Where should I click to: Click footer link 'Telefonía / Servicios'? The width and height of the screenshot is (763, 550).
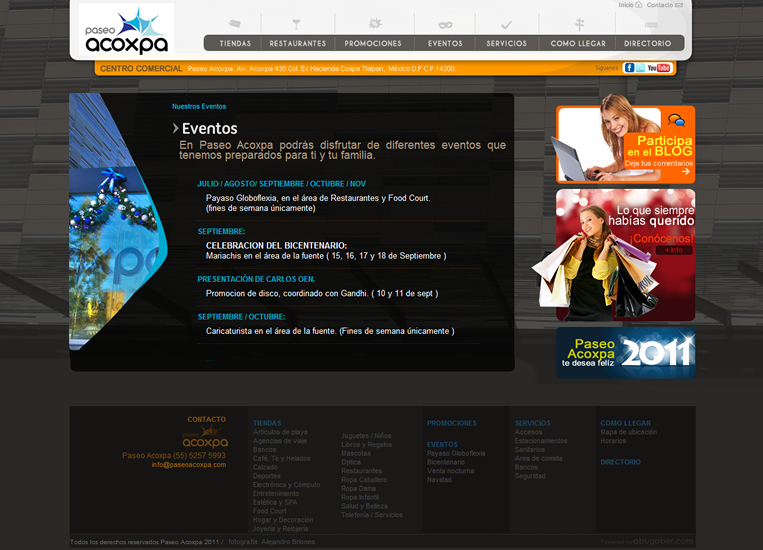pos(372,514)
